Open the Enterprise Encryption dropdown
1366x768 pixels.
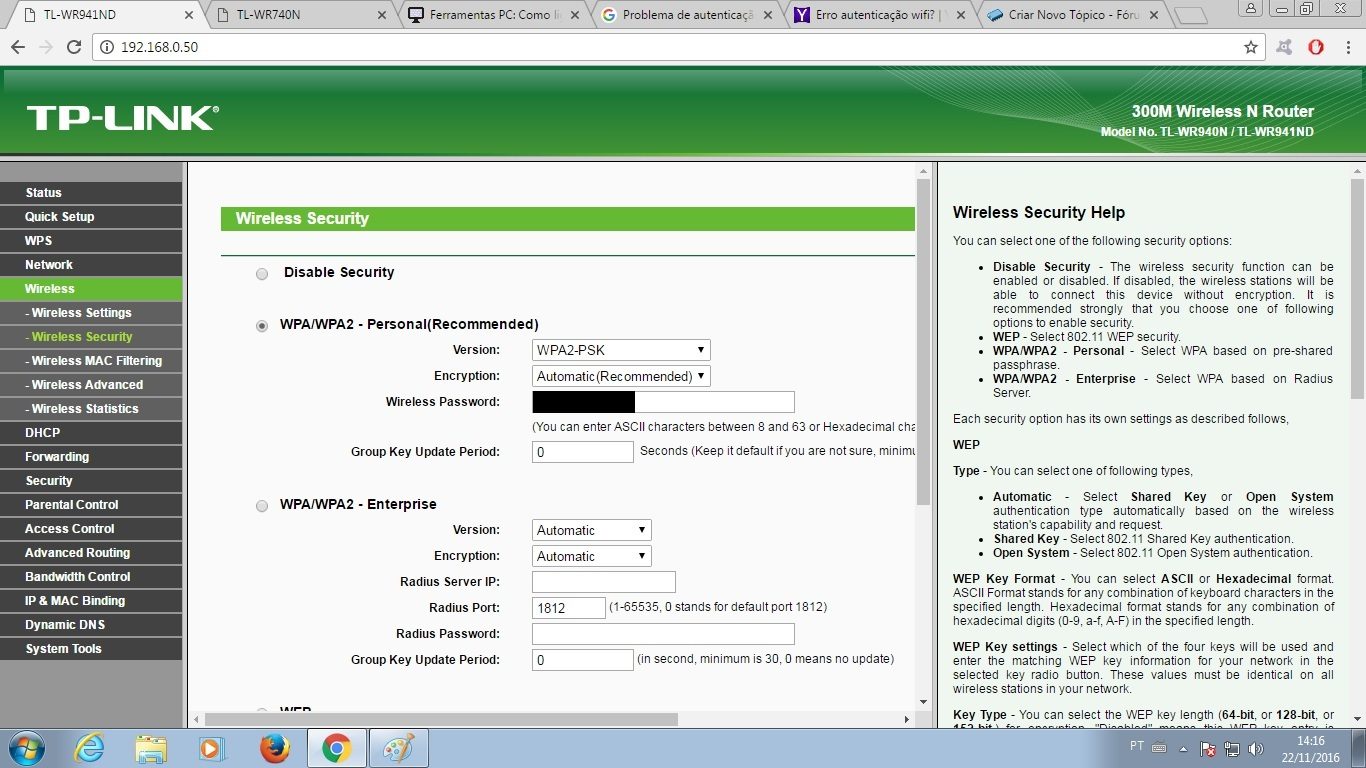tap(592, 556)
